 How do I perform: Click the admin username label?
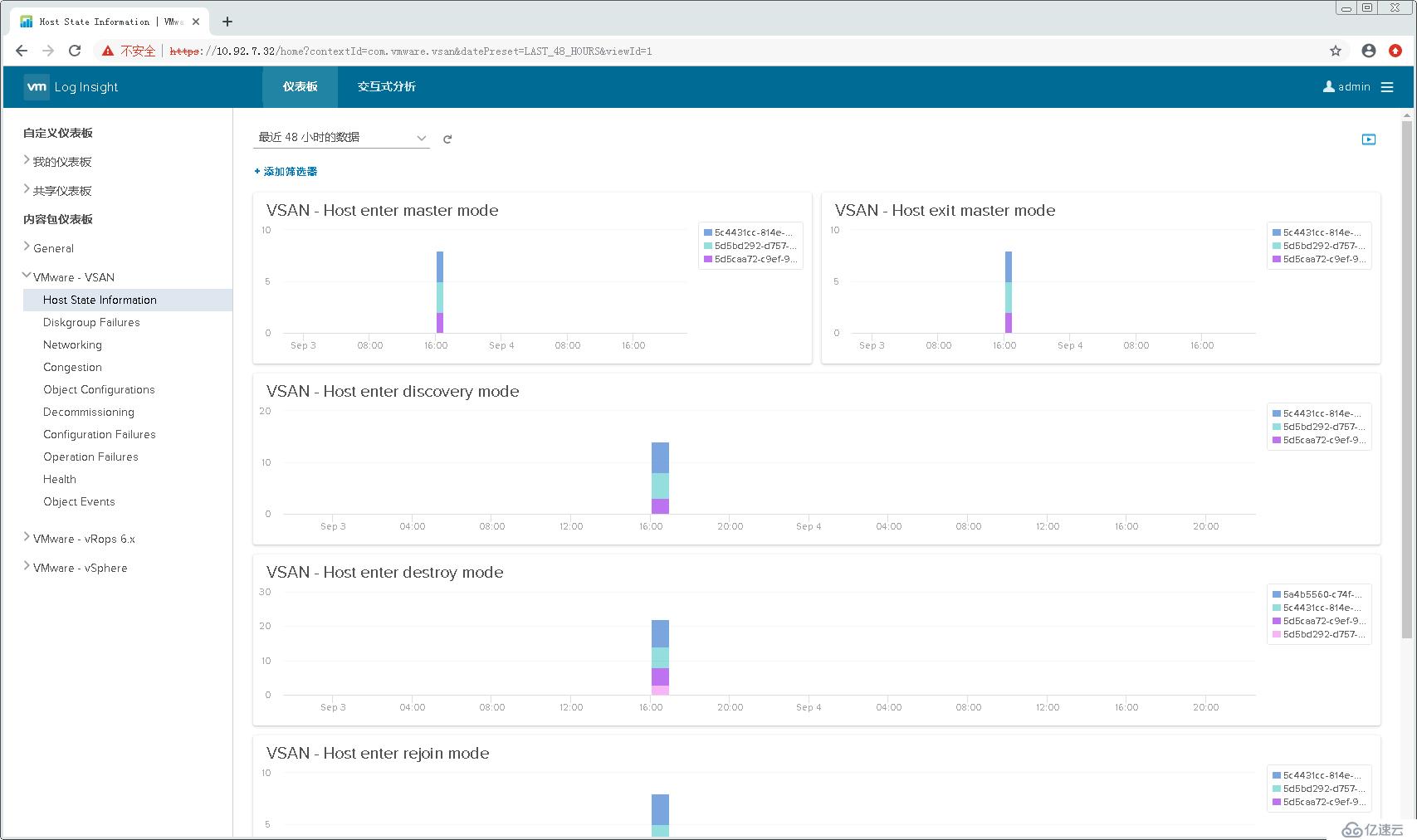1354,86
